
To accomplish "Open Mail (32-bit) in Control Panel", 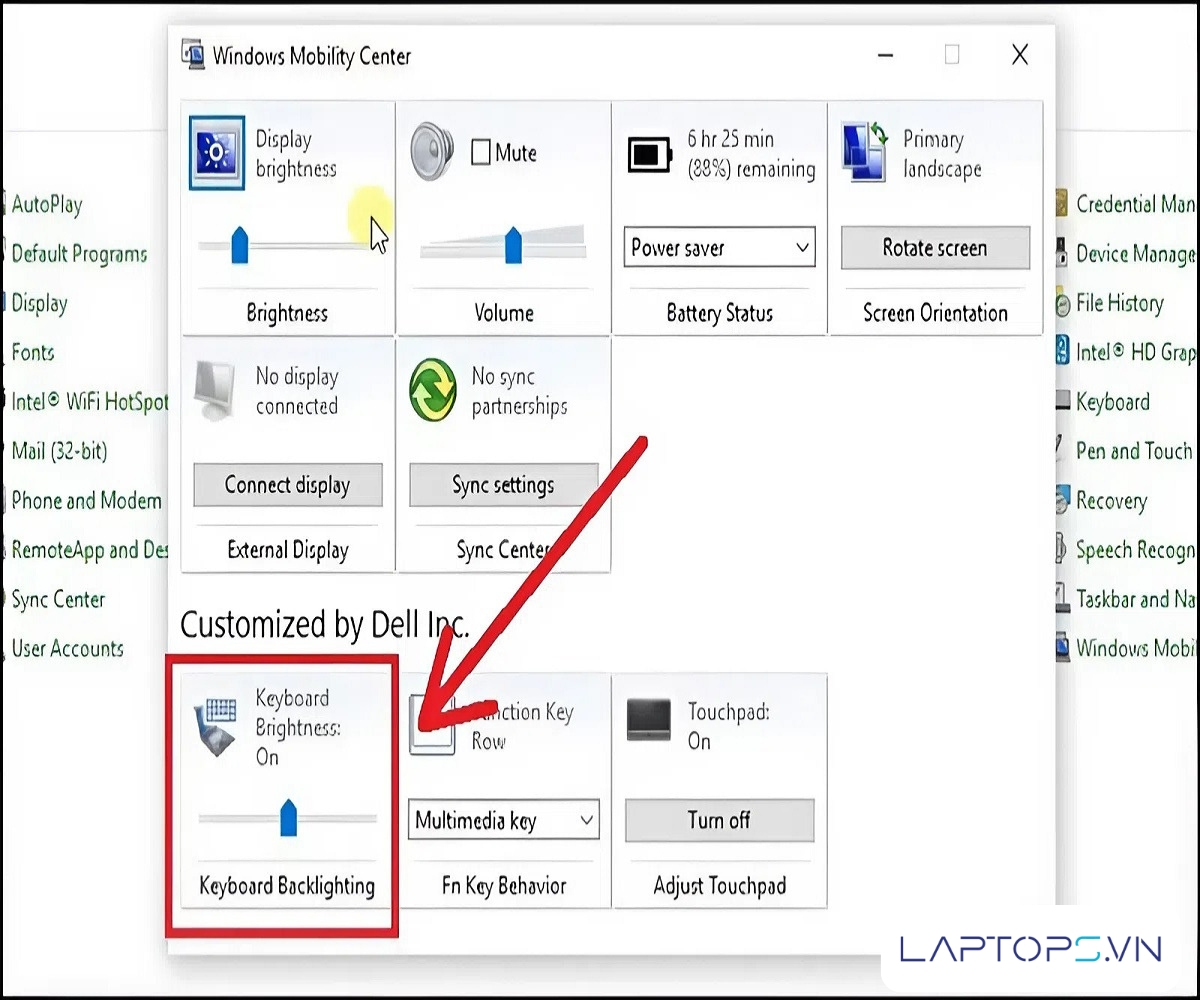I will [x=59, y=451].
